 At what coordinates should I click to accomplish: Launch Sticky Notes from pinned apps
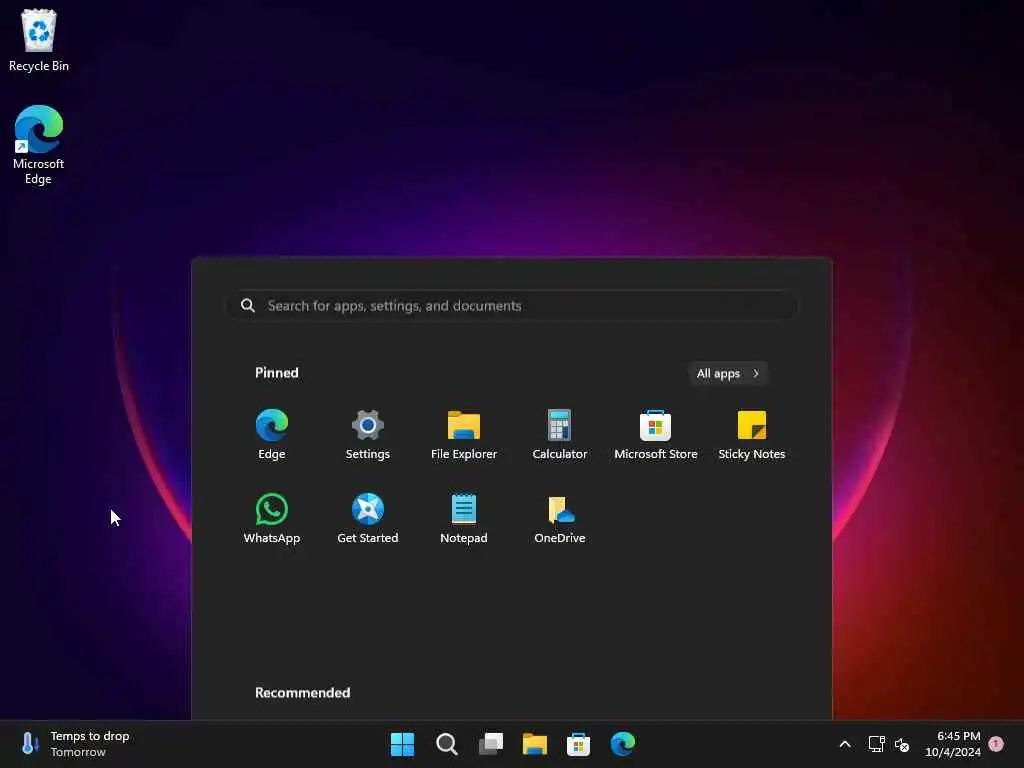point(752,435)
